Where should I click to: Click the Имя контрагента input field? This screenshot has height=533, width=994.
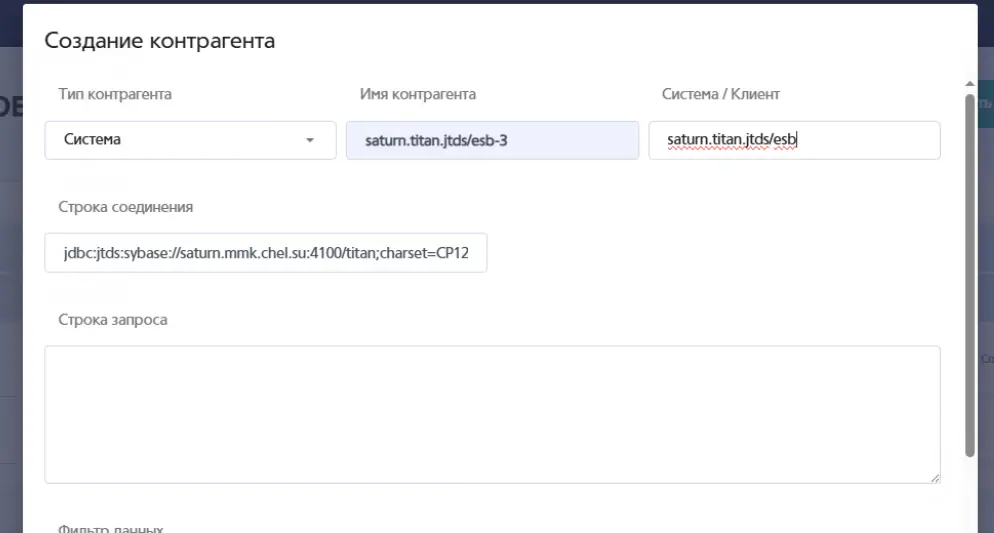493,140
